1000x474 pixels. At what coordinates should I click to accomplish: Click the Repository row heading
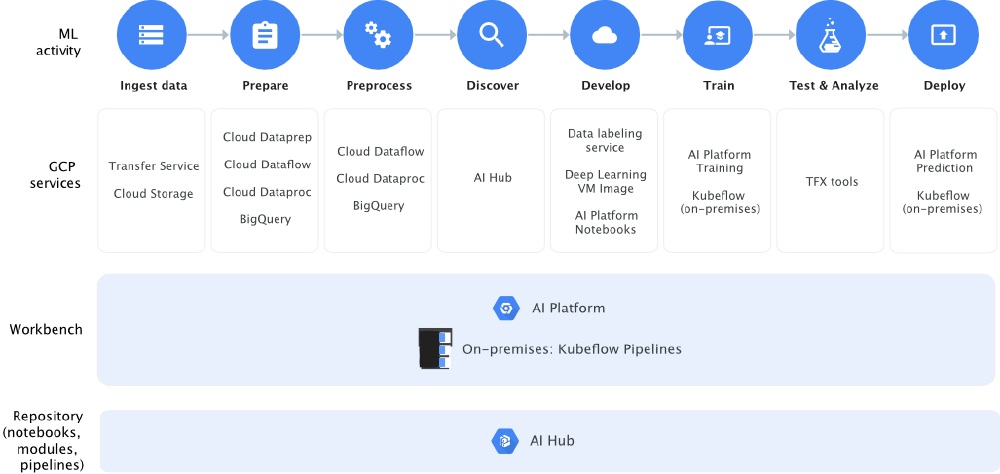pos(43,440)
